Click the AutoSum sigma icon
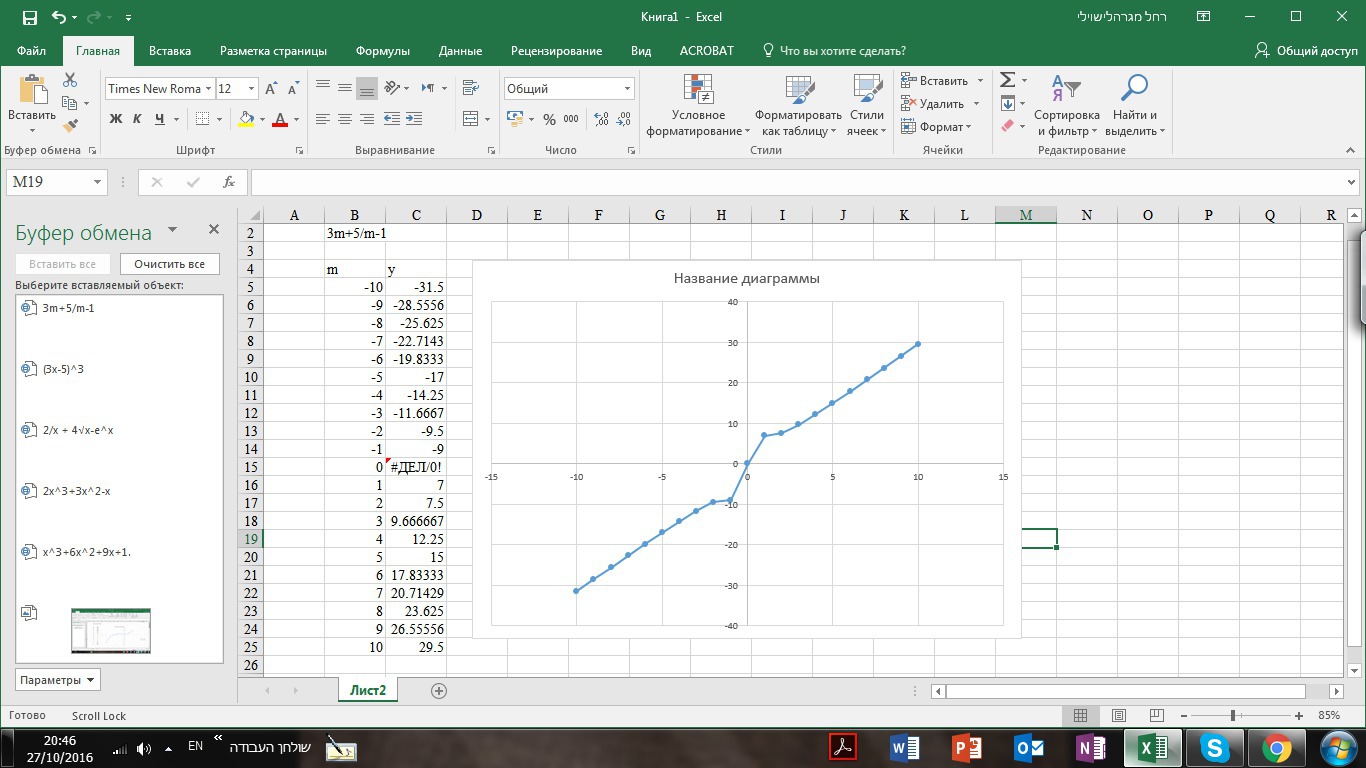The image size is (1366, 768). click(1008, 80)
